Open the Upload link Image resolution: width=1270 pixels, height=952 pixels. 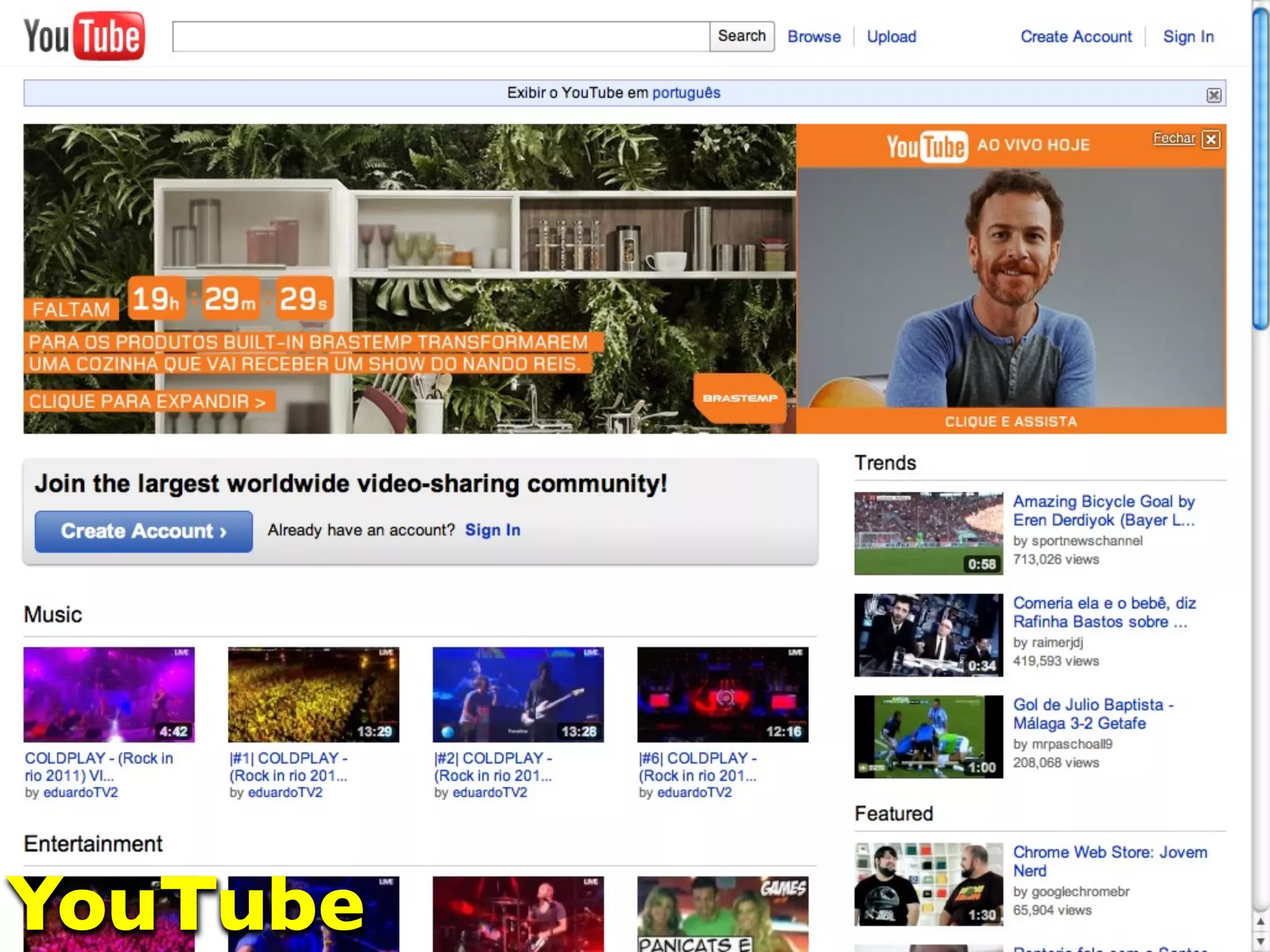click(891, 37)
